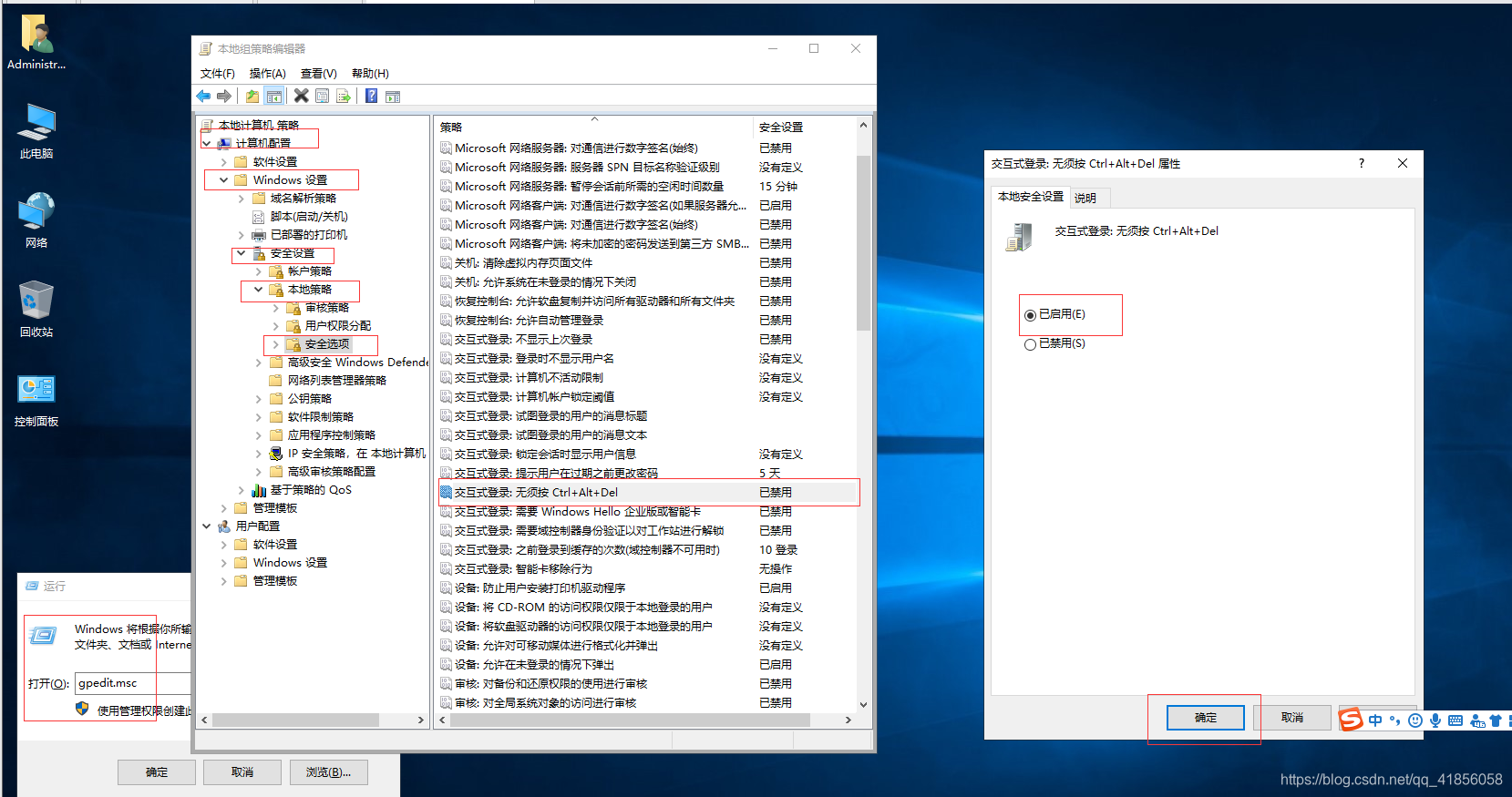The height and width of the screenshot is (797, 1512).
Task: Open the 帮助(H) menu
Action: [370, 74]
